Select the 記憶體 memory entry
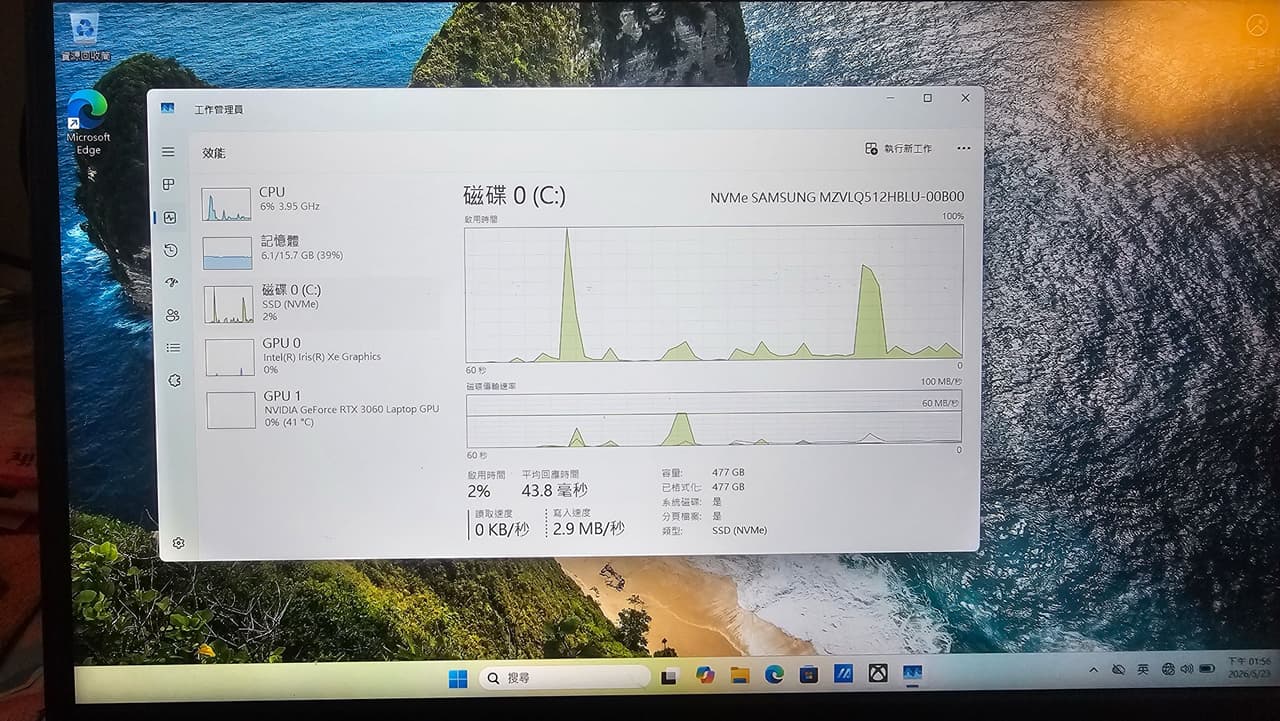Viewport: 1280px width, 721px height. point(319,252)
